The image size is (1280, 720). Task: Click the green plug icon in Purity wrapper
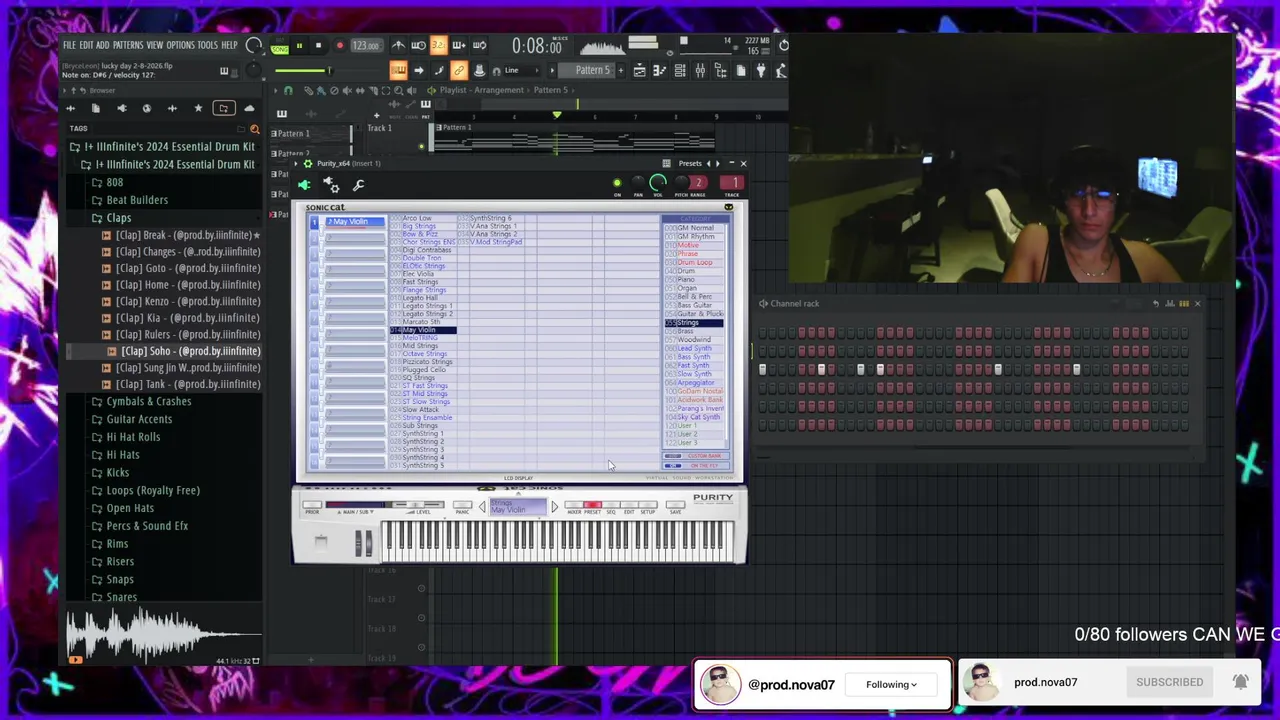tap(304, 185)
